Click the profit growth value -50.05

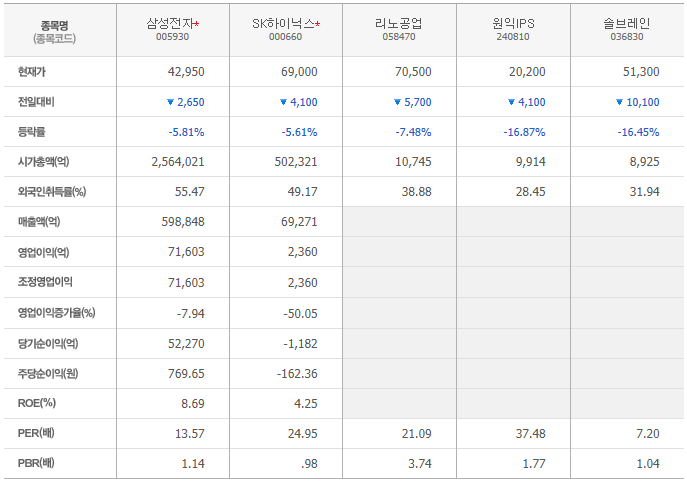pos(300,314)
